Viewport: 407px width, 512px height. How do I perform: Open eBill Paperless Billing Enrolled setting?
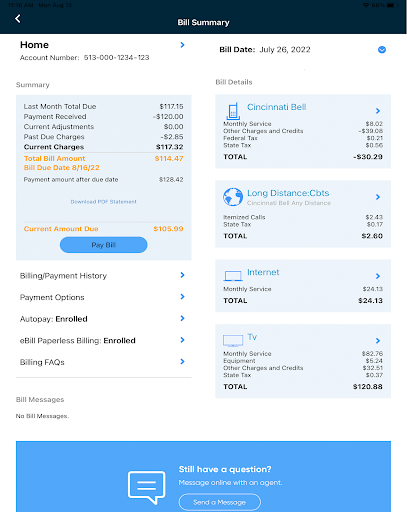pyautogui.click(x=103, y=340)
